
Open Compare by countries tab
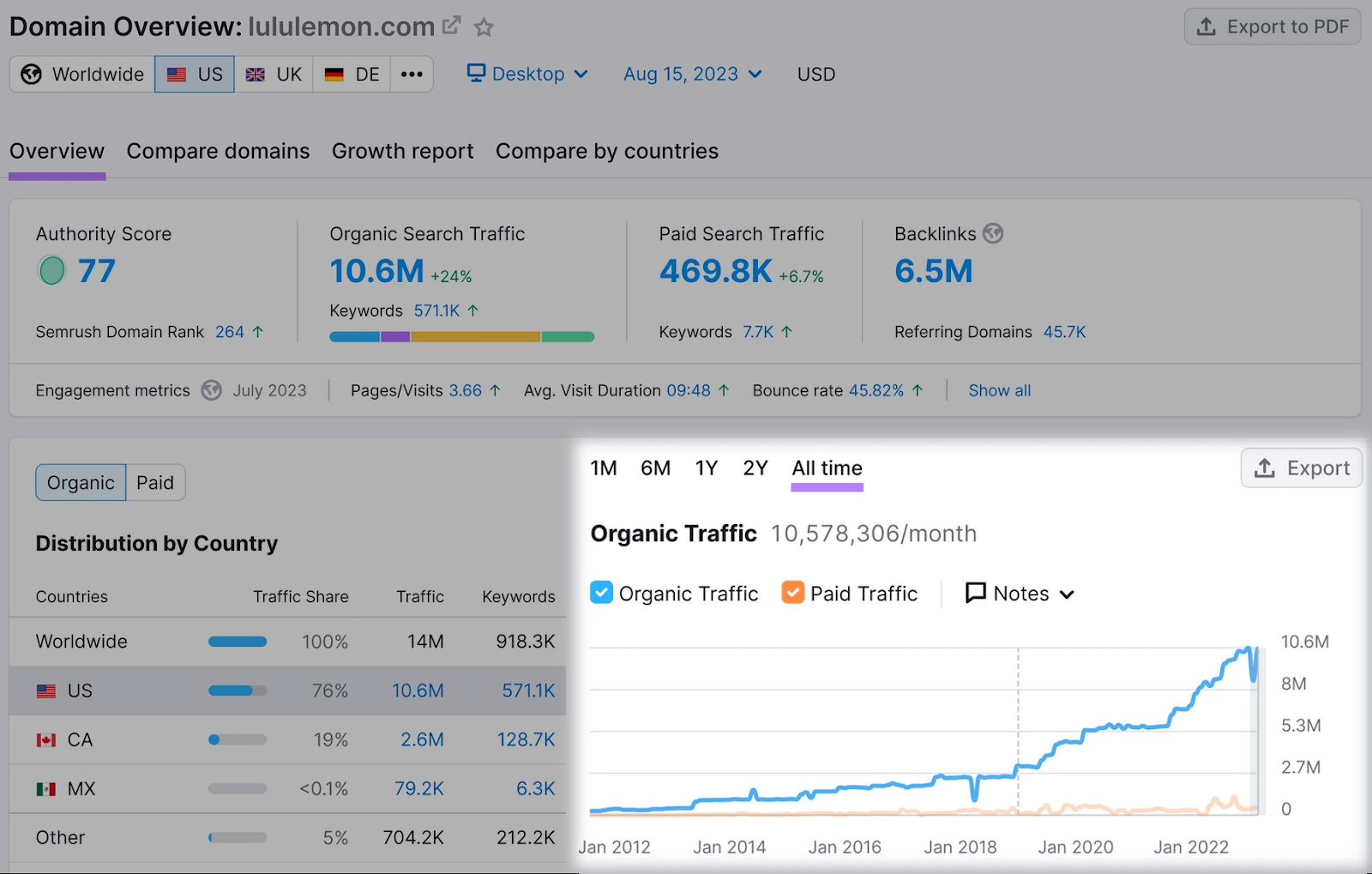[607, 151]
